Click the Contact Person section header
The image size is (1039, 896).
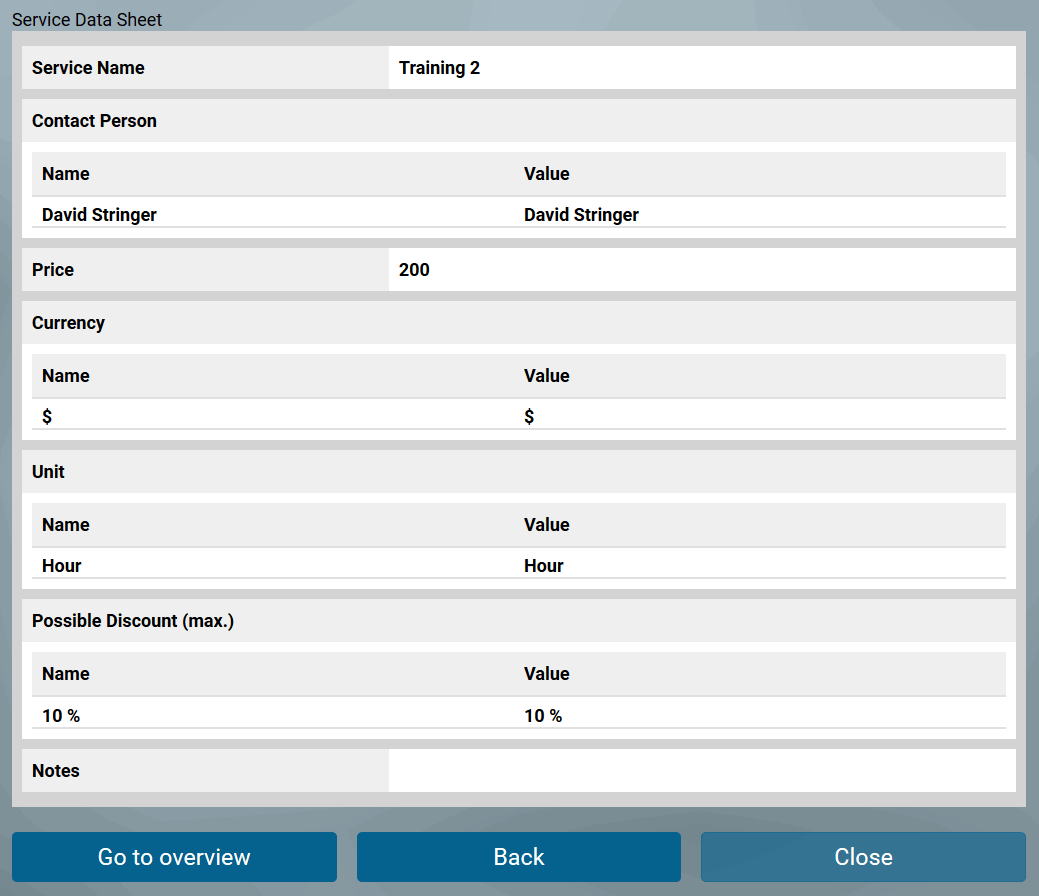click(x=94, y=120)
